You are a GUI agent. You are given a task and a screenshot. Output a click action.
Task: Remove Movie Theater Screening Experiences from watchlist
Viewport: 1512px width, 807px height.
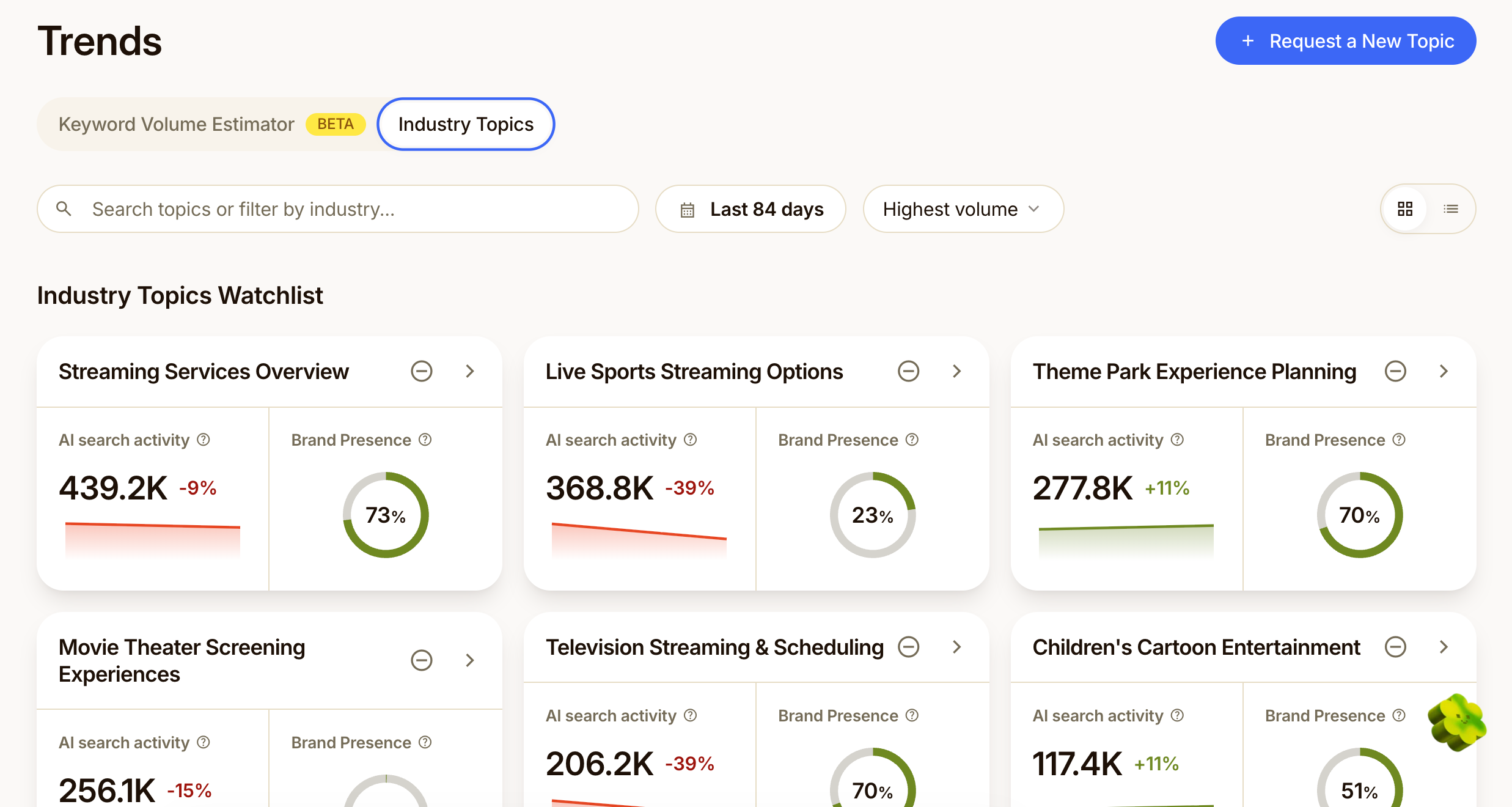tap(422, 660)
